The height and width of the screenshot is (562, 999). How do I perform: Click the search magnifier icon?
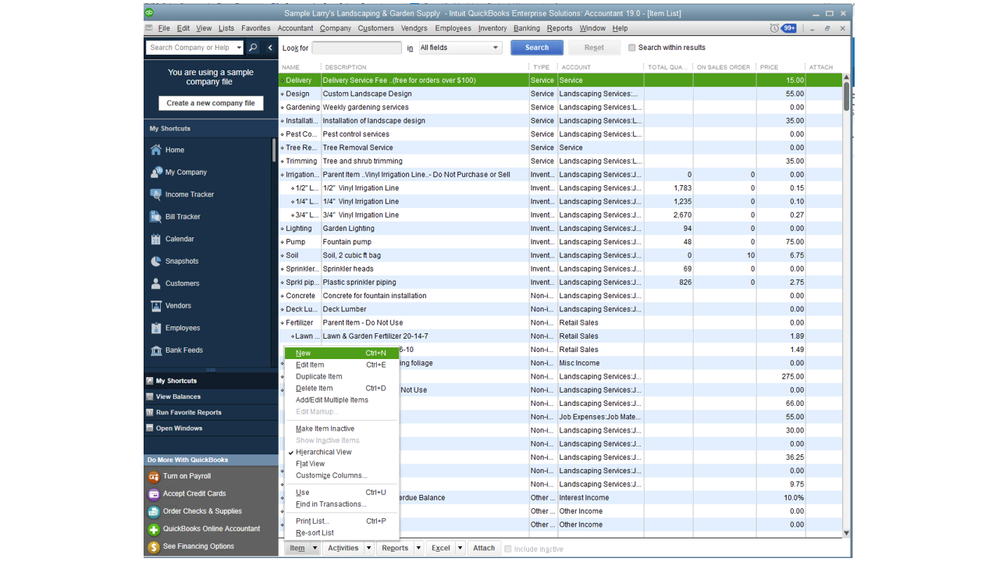253,47
